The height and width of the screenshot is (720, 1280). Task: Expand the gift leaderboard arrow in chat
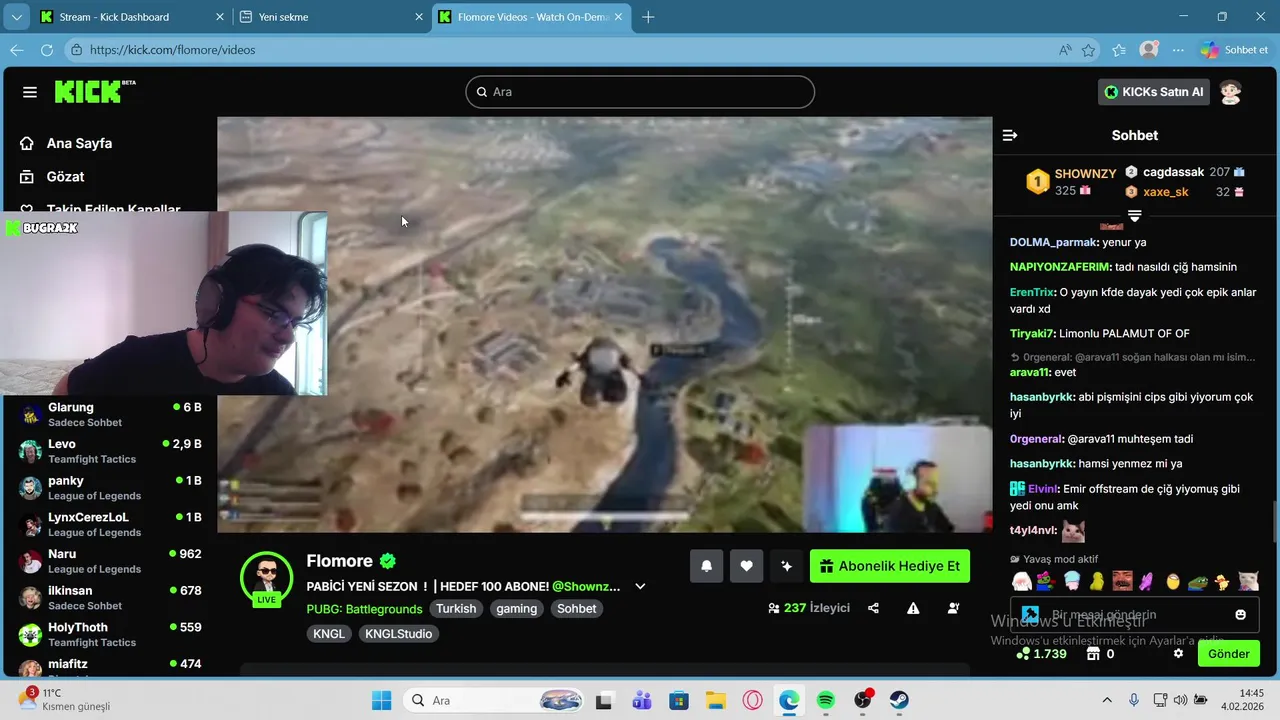[x=1134, y=216]
